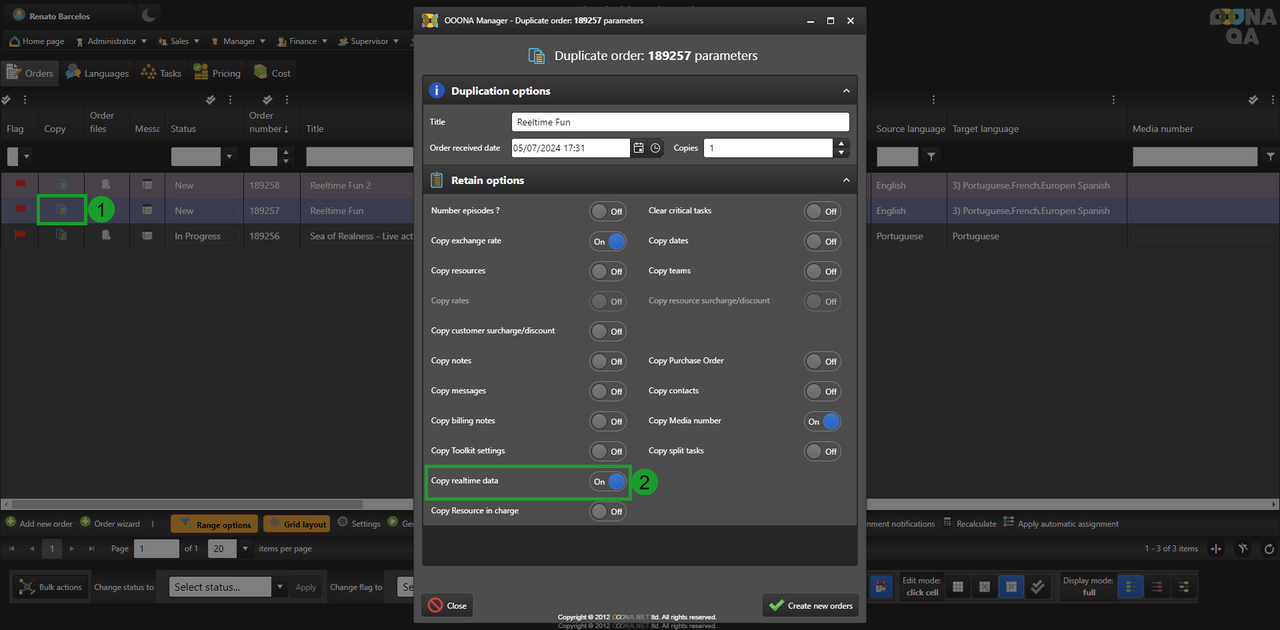
Task: Disable the Copy Media number toggle
Action: 823,421
